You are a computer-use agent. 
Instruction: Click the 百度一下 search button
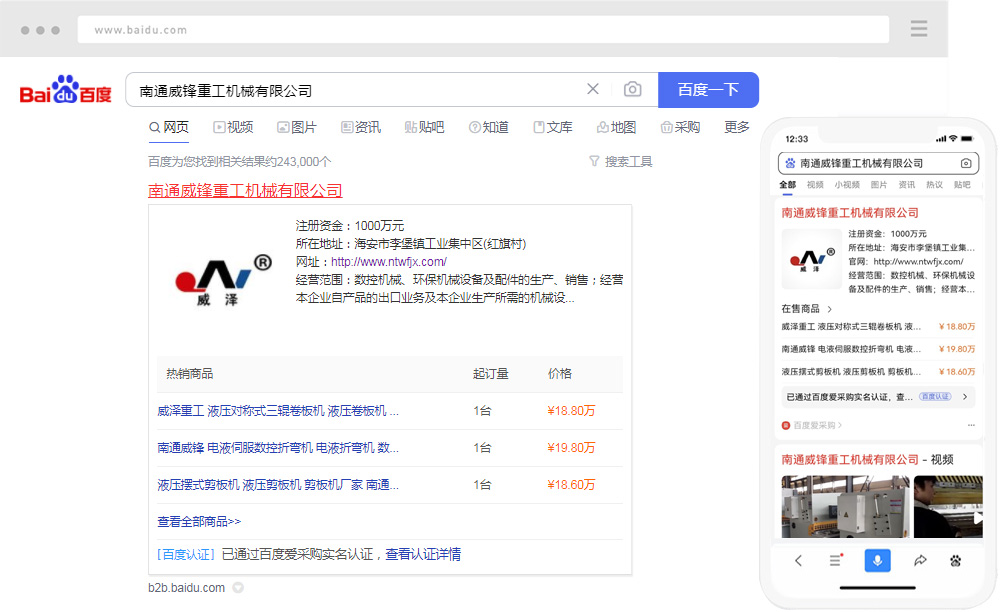click(708, 90)
